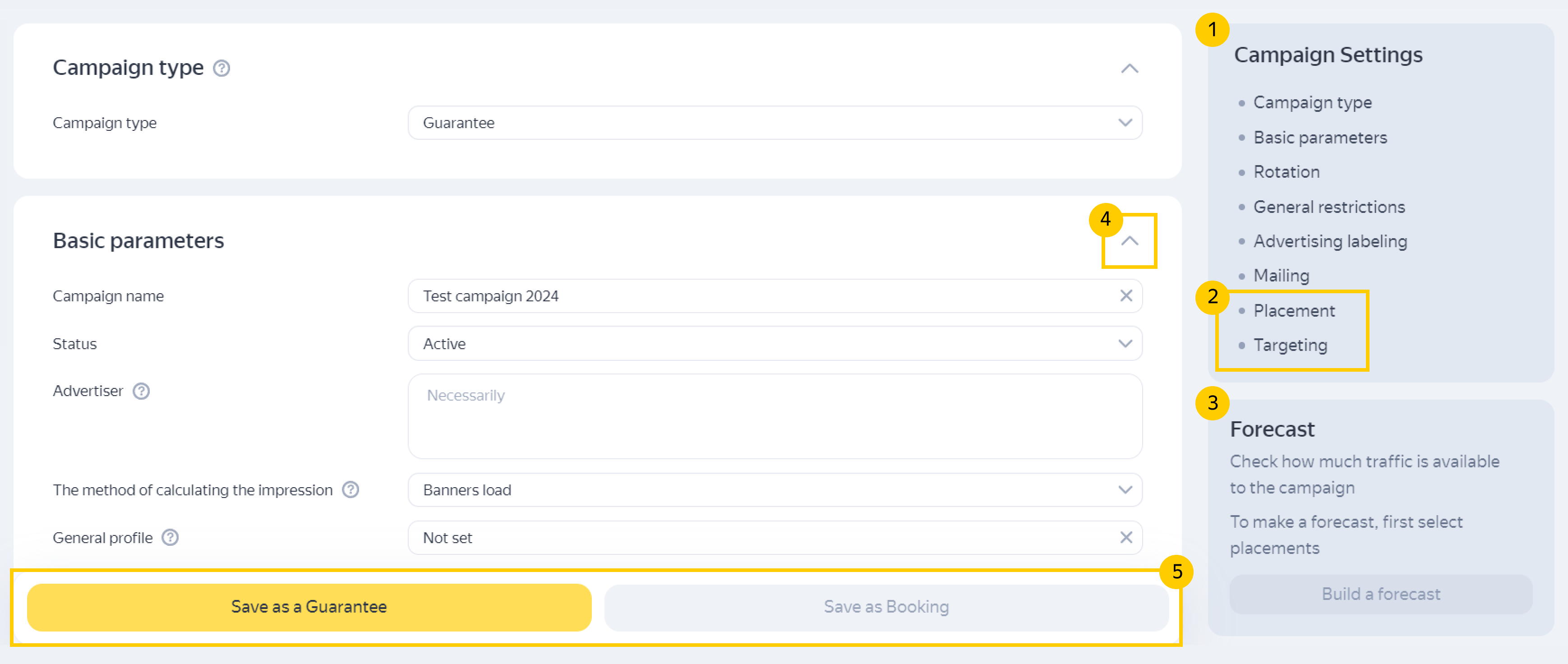Image resolution: width=1568 pixels, height=664 pixels.
Task: Clear the Campaign name field
Action: pyautogui.click(x=1126, y=296)
